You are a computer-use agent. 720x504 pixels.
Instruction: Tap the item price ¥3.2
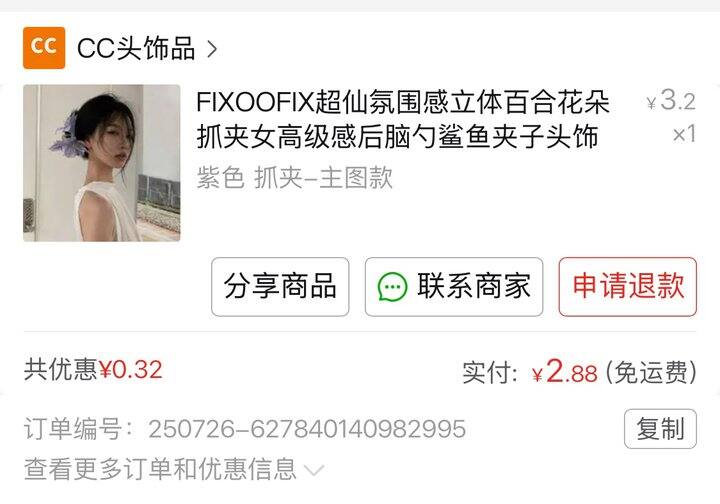click(x=671, y=100)
